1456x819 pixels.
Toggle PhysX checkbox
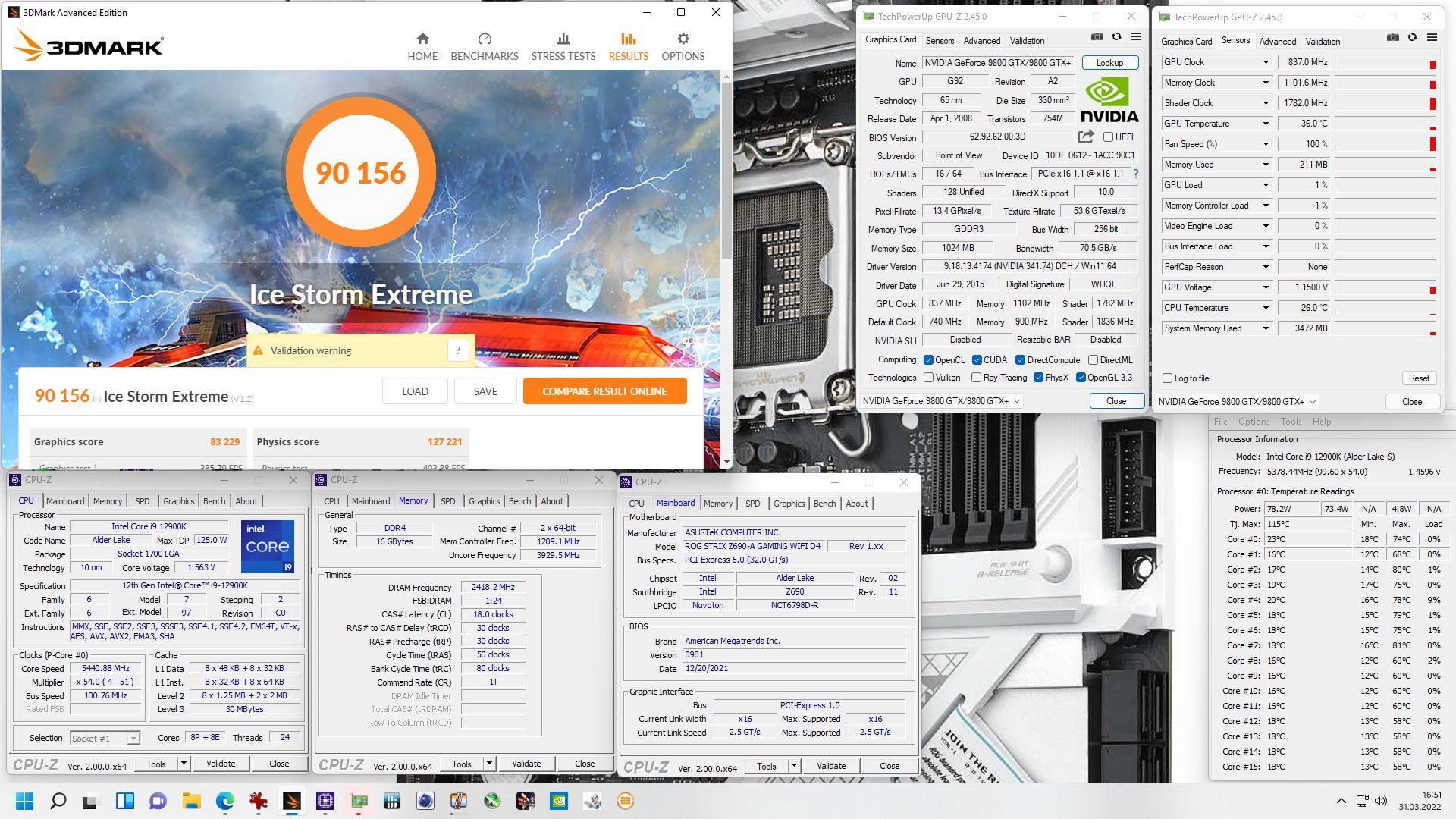pyautogui.click(x=1038, y=378)
